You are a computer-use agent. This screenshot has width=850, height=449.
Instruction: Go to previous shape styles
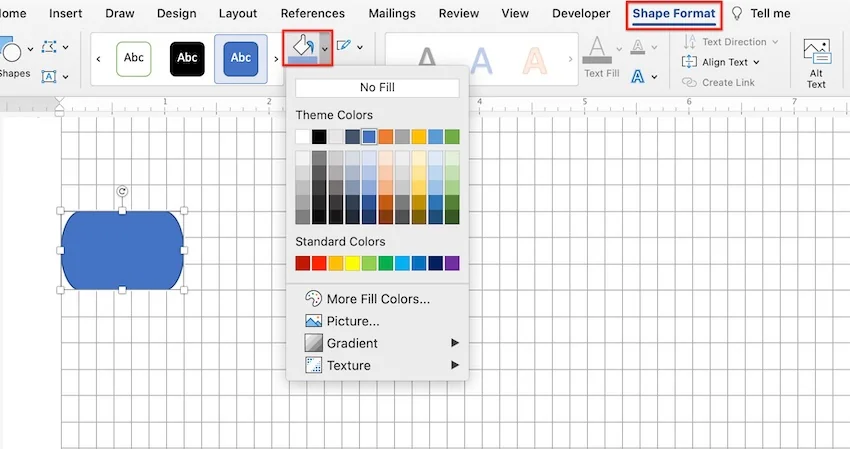(x=98, y=59)
